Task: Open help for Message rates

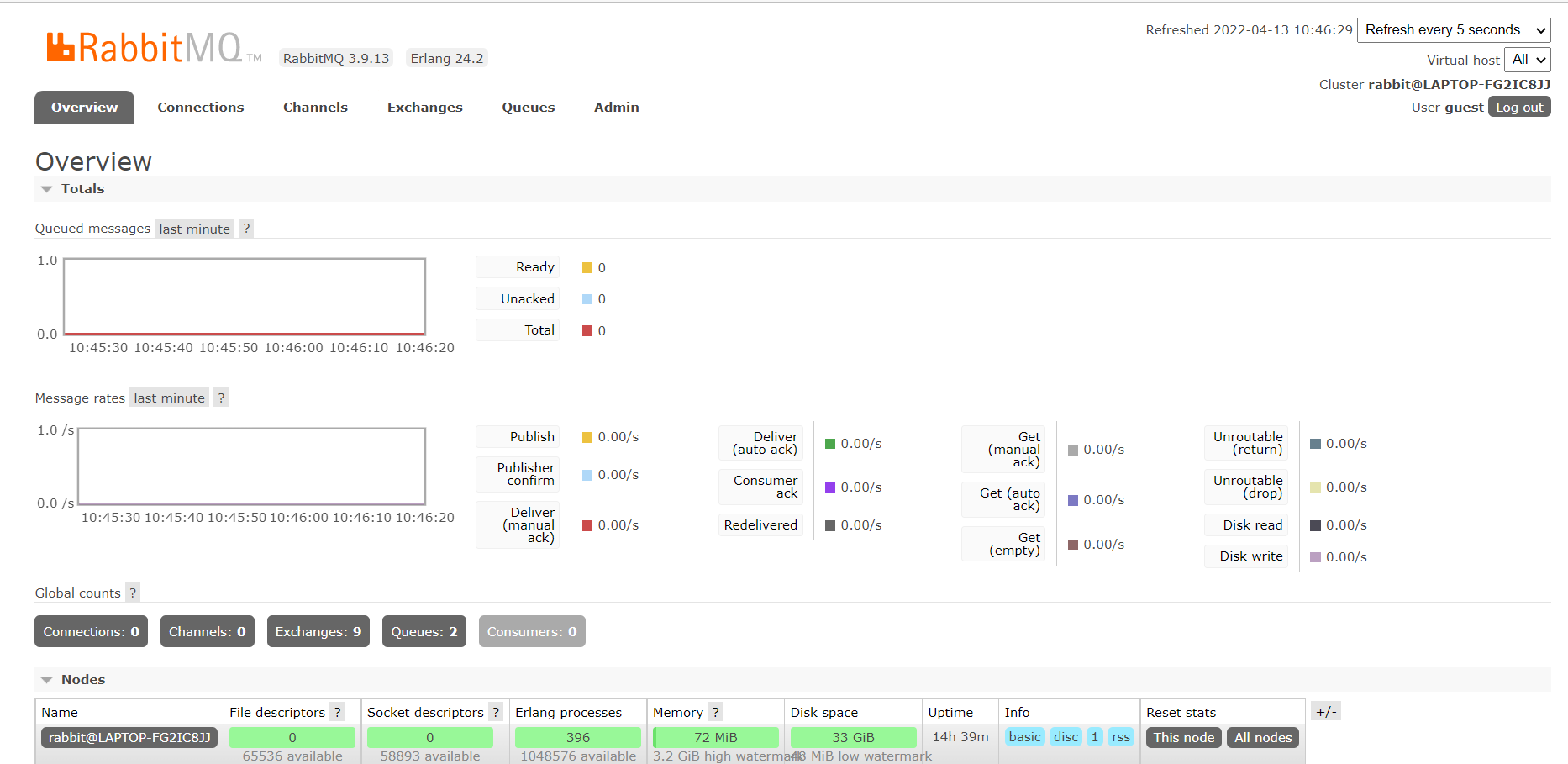Action: click(x=221, y=398)
